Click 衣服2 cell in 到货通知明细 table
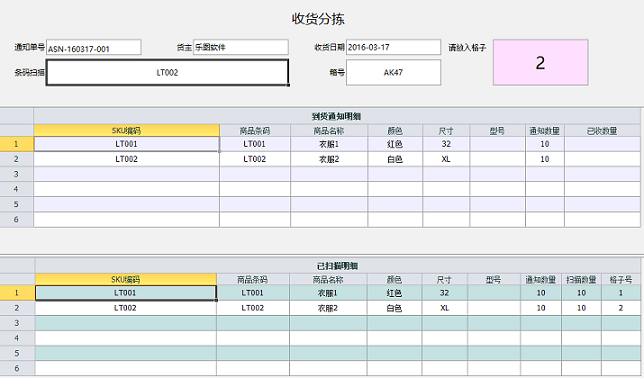The width and height of the screenshot is (644, 378). pyautogui.click(x=329, y=159)
